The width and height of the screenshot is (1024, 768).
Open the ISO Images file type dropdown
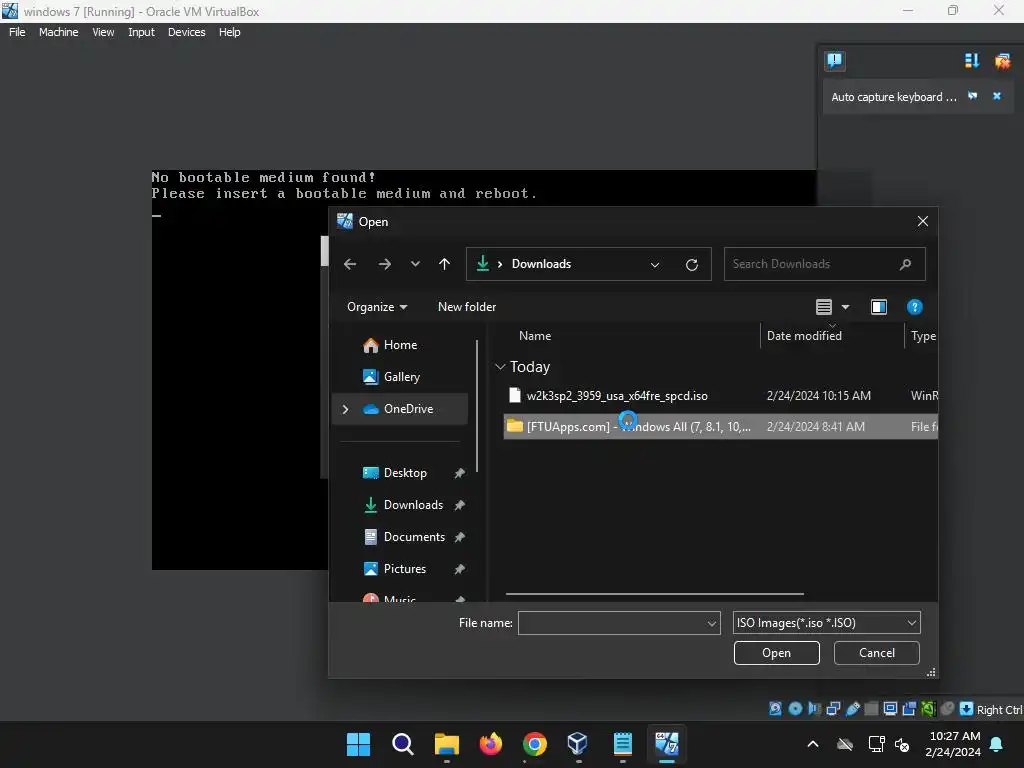(826, 623)
